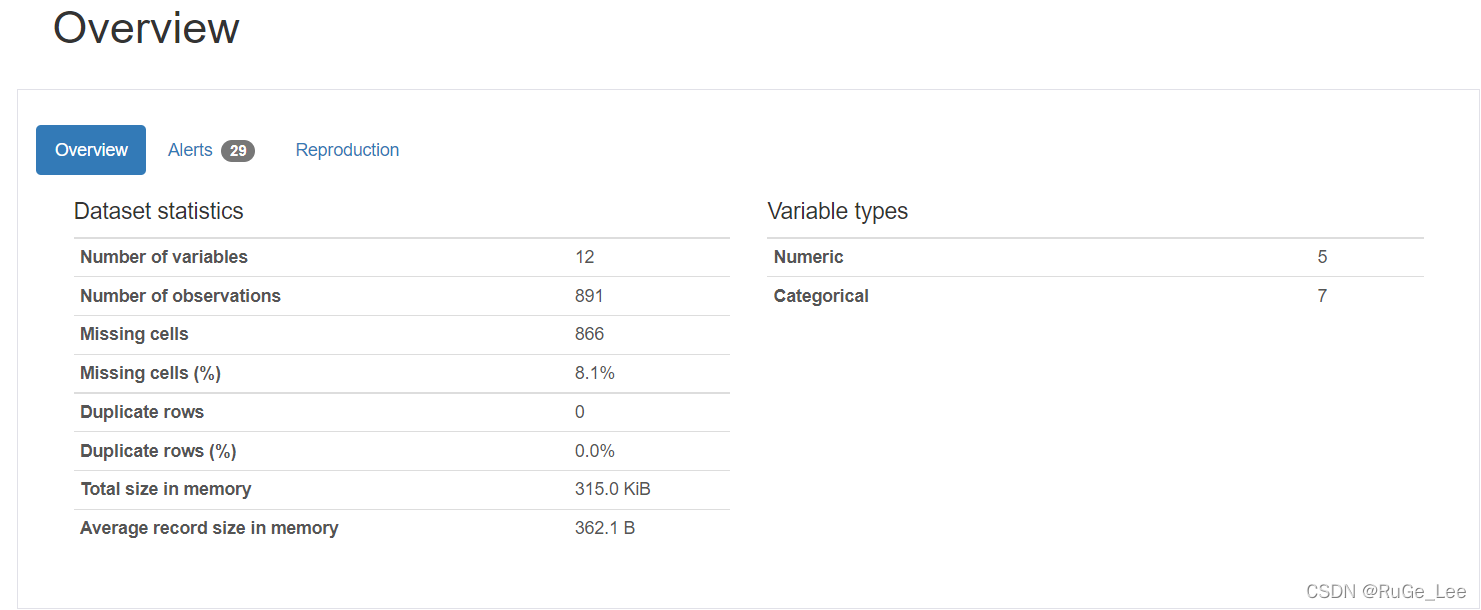Select the Missing cells value 866
The width and height of the screenshot is (1481, 610).
(589, 334)
